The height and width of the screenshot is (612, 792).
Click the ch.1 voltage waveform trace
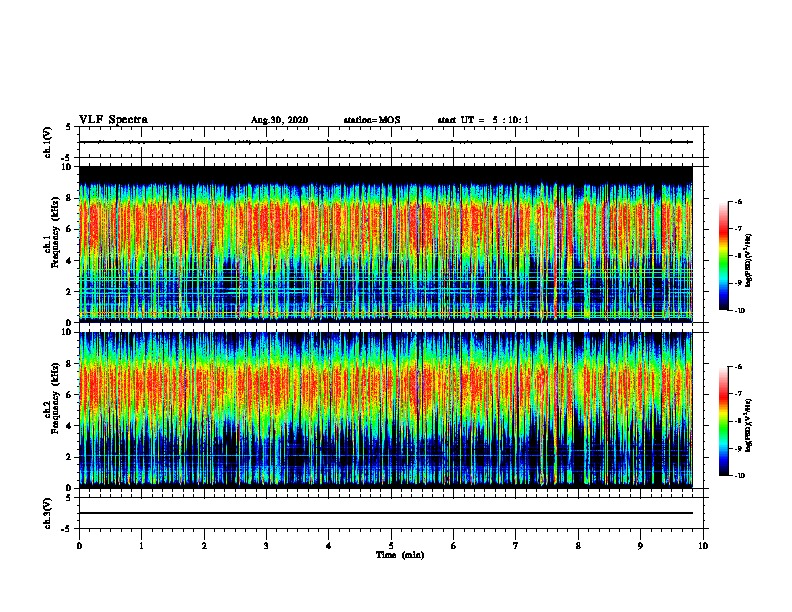tap(386, 142)
